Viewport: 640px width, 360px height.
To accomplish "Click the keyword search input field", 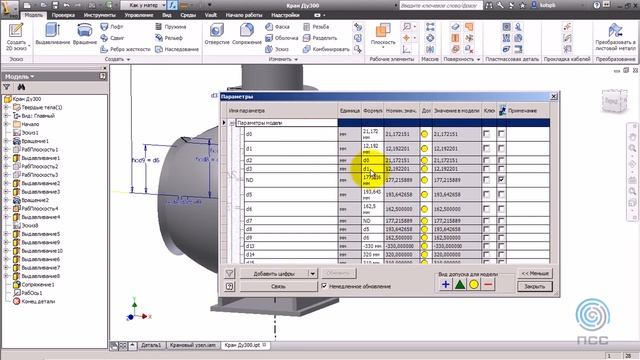I will coord(440,5).
